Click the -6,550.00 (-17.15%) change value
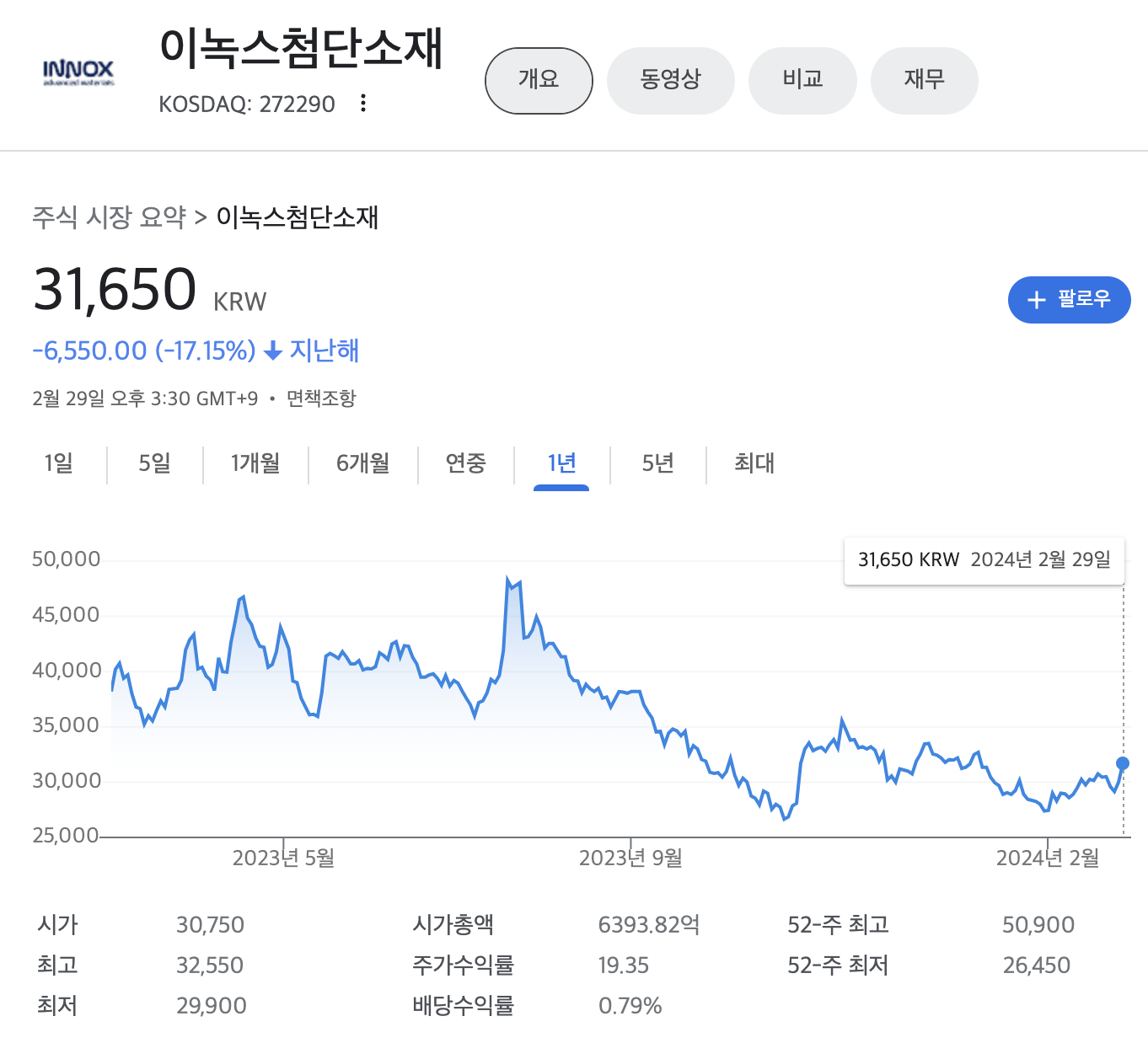The height and width of the screenshot is (1043, 1148). point(144,351)
